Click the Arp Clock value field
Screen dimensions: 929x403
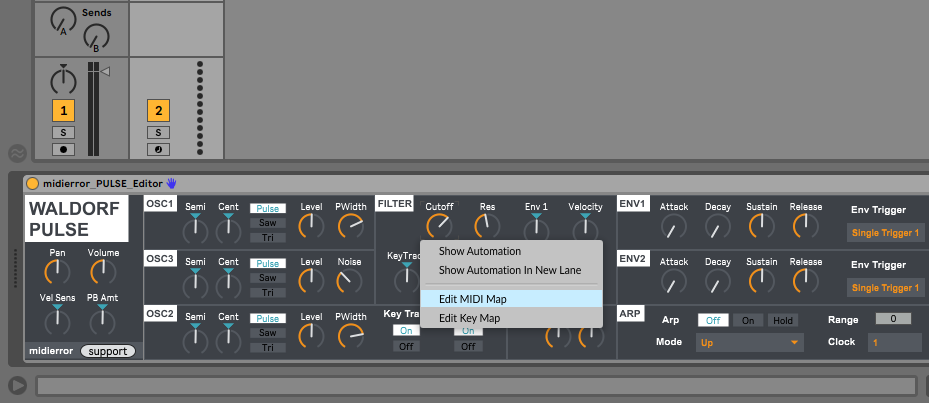click(895, 343)
